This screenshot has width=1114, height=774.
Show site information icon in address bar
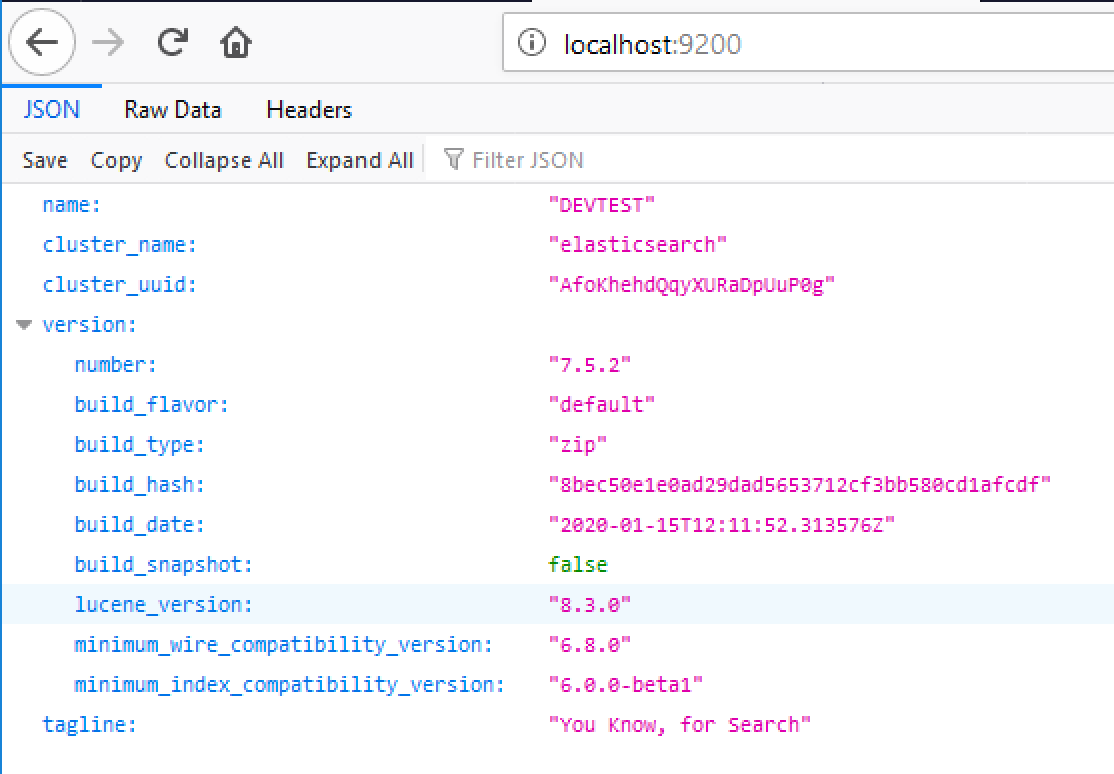[531, 43]
